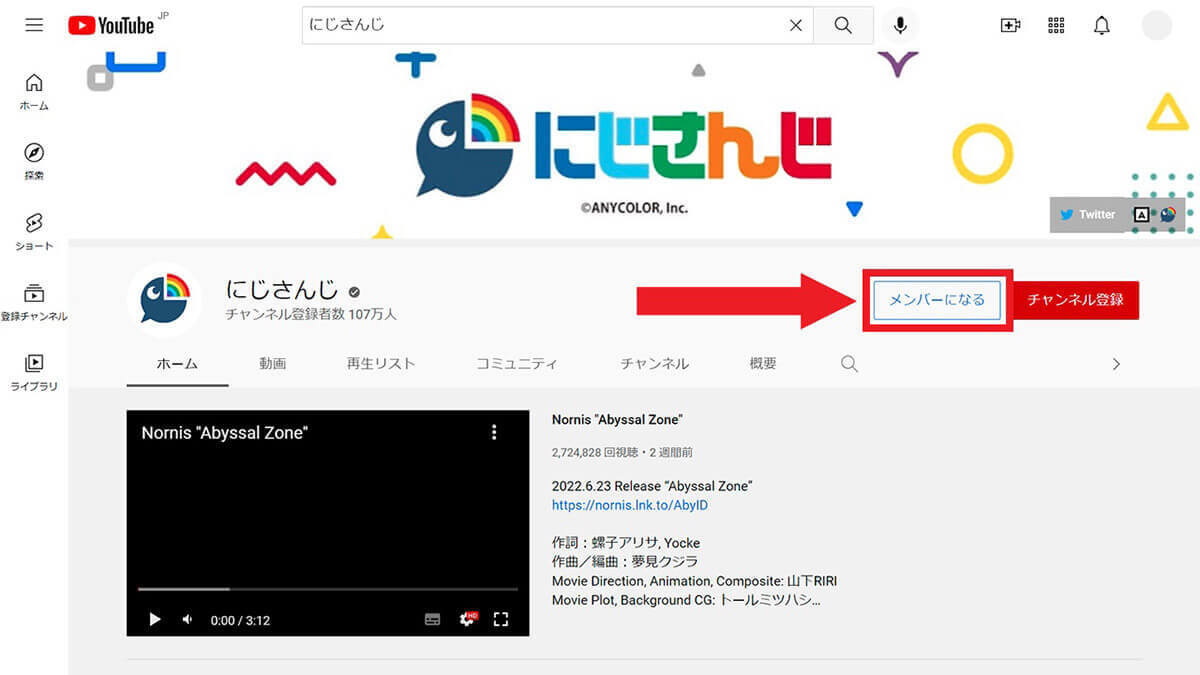Image resolution: width=1200 pixels, height=675 pixels.
Task: Open the account avatar menu
Action: 1156,25
